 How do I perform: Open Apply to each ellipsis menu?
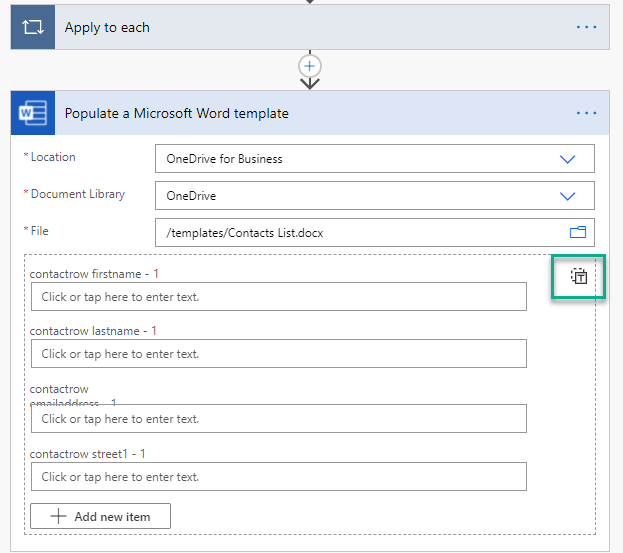586,27
